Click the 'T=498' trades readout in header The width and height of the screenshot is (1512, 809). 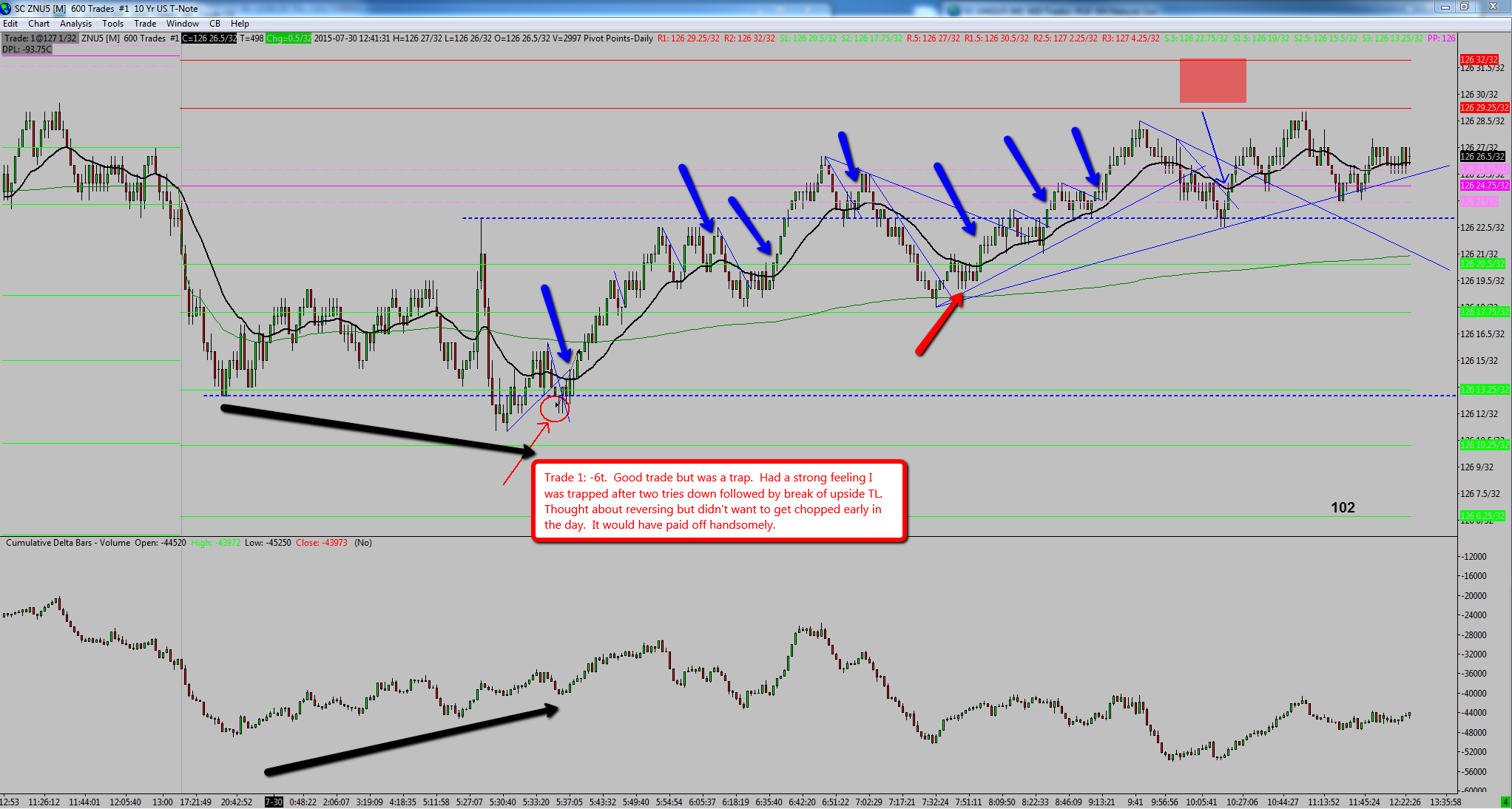point(252,38)
